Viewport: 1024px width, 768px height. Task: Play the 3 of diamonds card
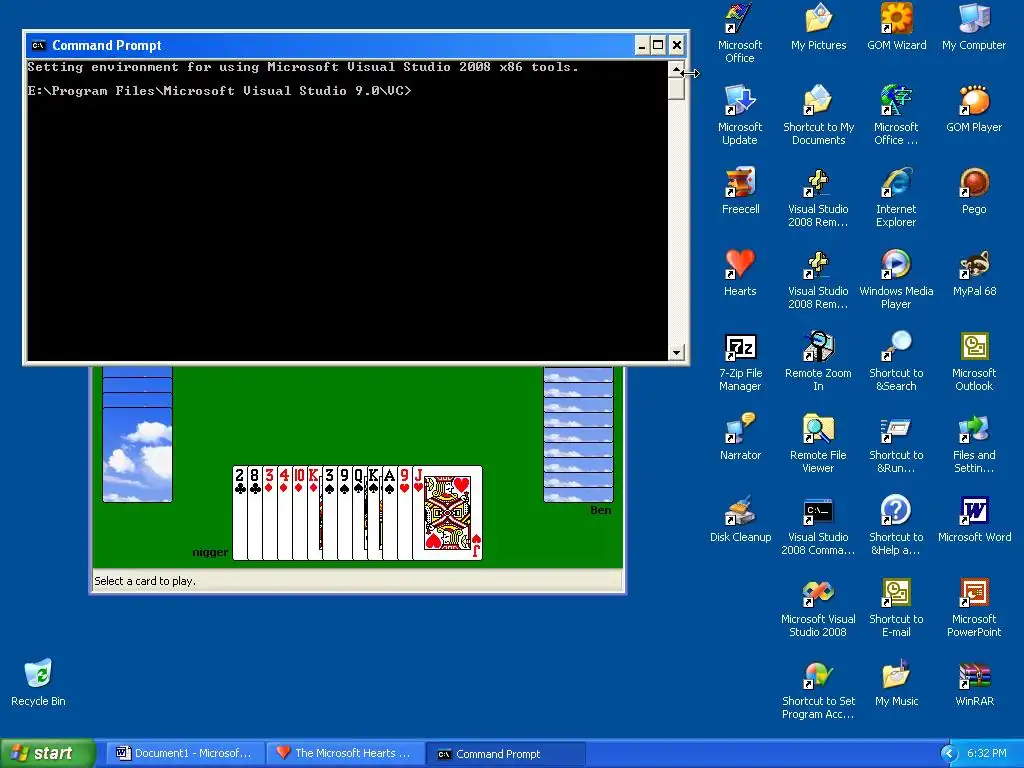click(x=270, y=513)
